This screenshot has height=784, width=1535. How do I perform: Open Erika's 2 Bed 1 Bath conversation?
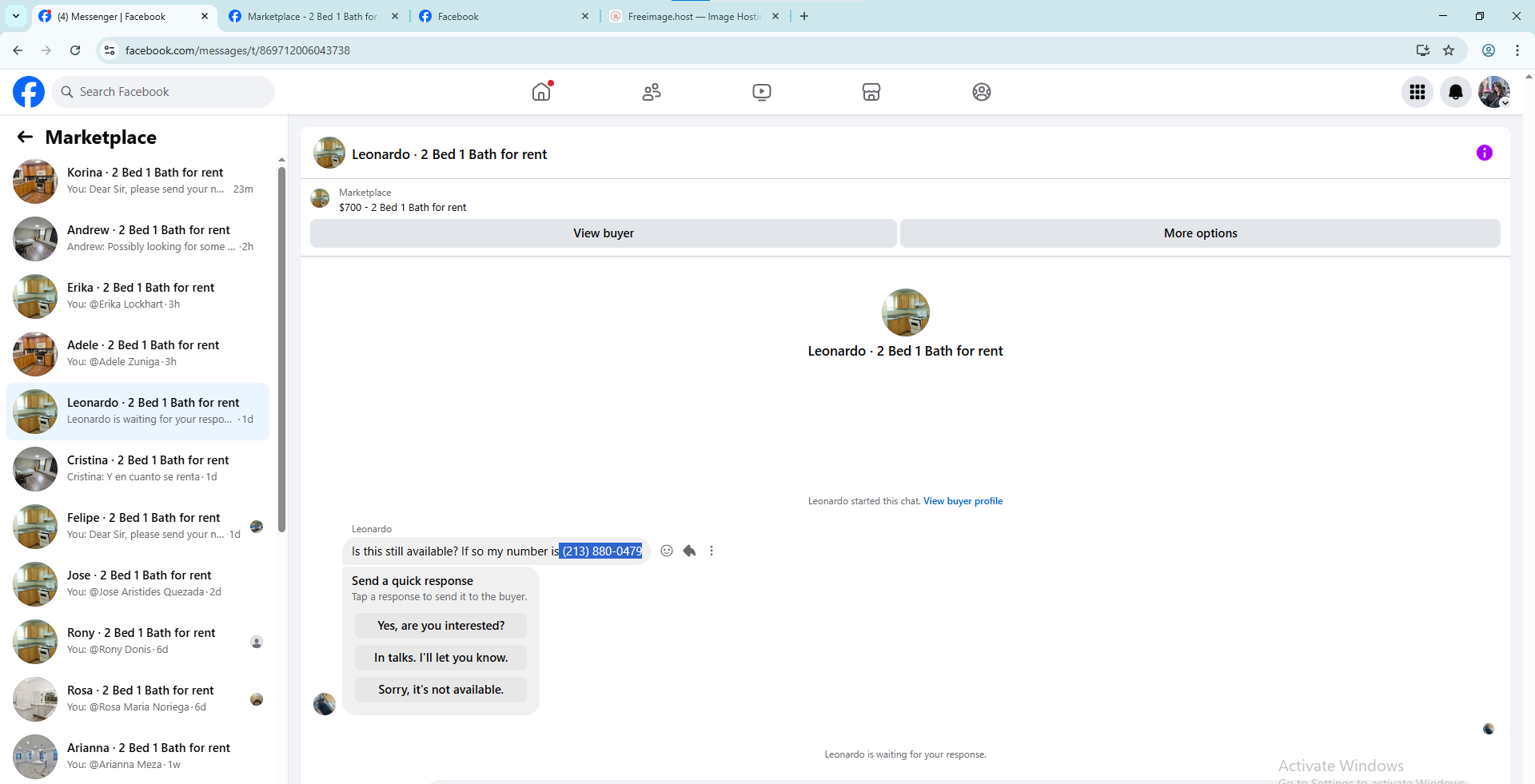(x=138, y=296)
